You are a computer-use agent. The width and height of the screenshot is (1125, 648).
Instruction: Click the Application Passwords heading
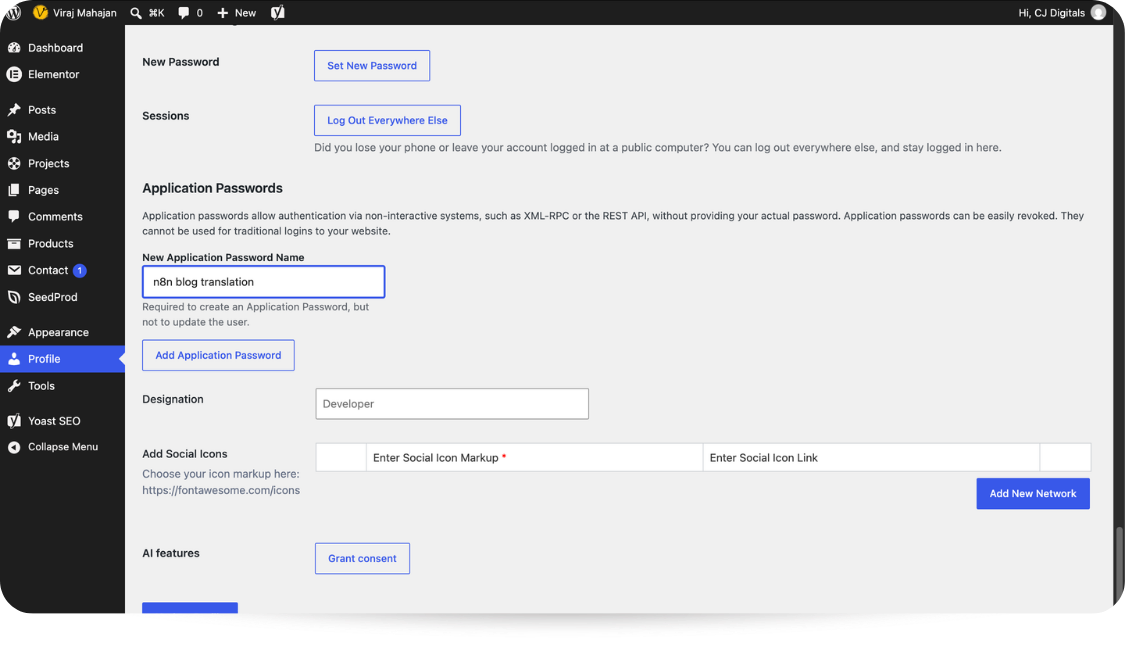(212, 188)
